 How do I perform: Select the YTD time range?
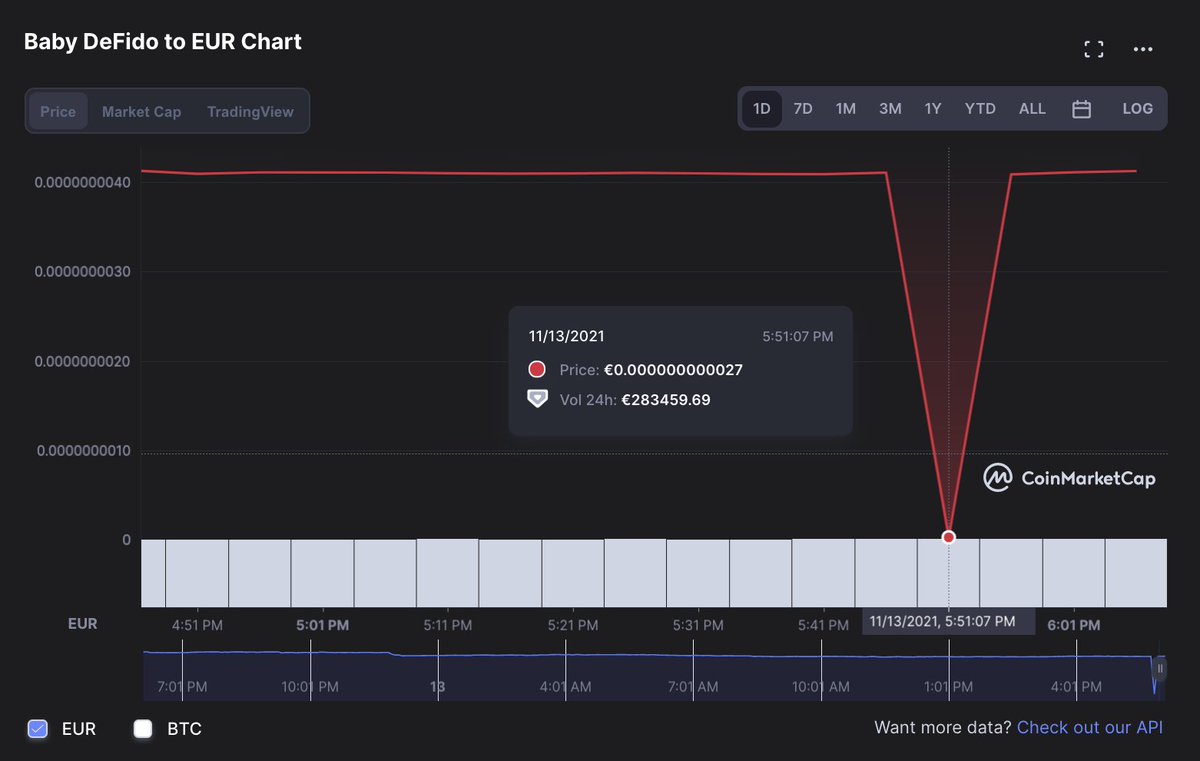(980, 109)
